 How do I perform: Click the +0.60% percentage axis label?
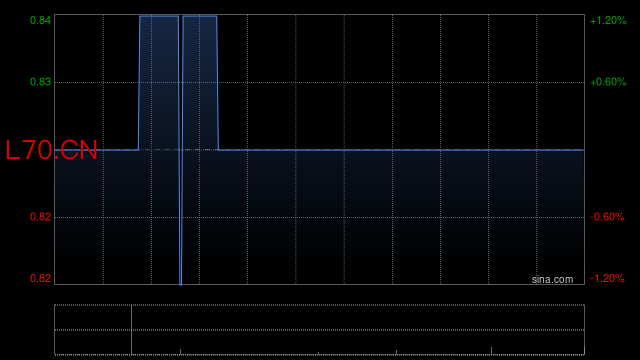[x=608, y=82]
